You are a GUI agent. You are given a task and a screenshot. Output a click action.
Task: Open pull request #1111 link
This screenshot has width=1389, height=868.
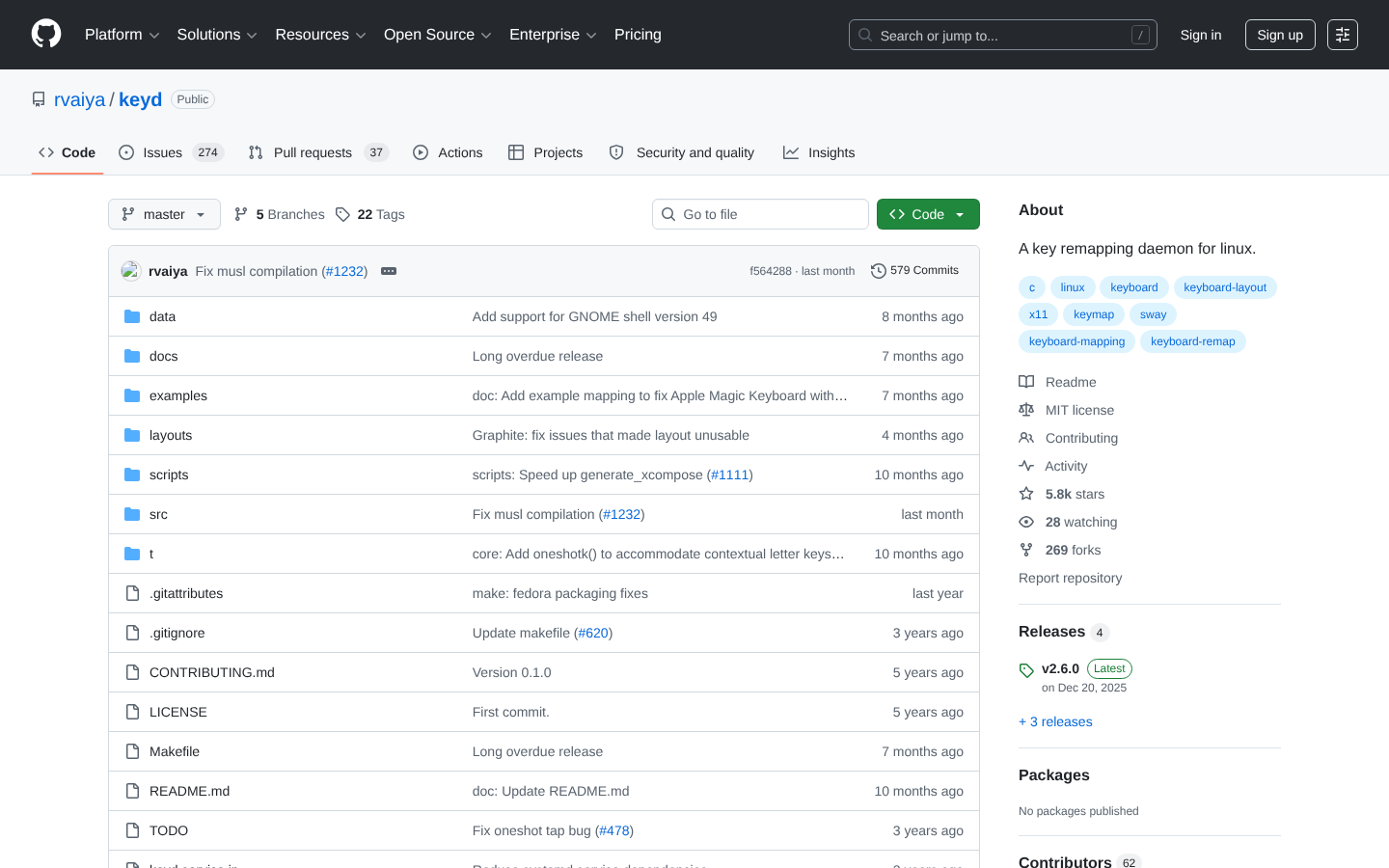point(730,475)
